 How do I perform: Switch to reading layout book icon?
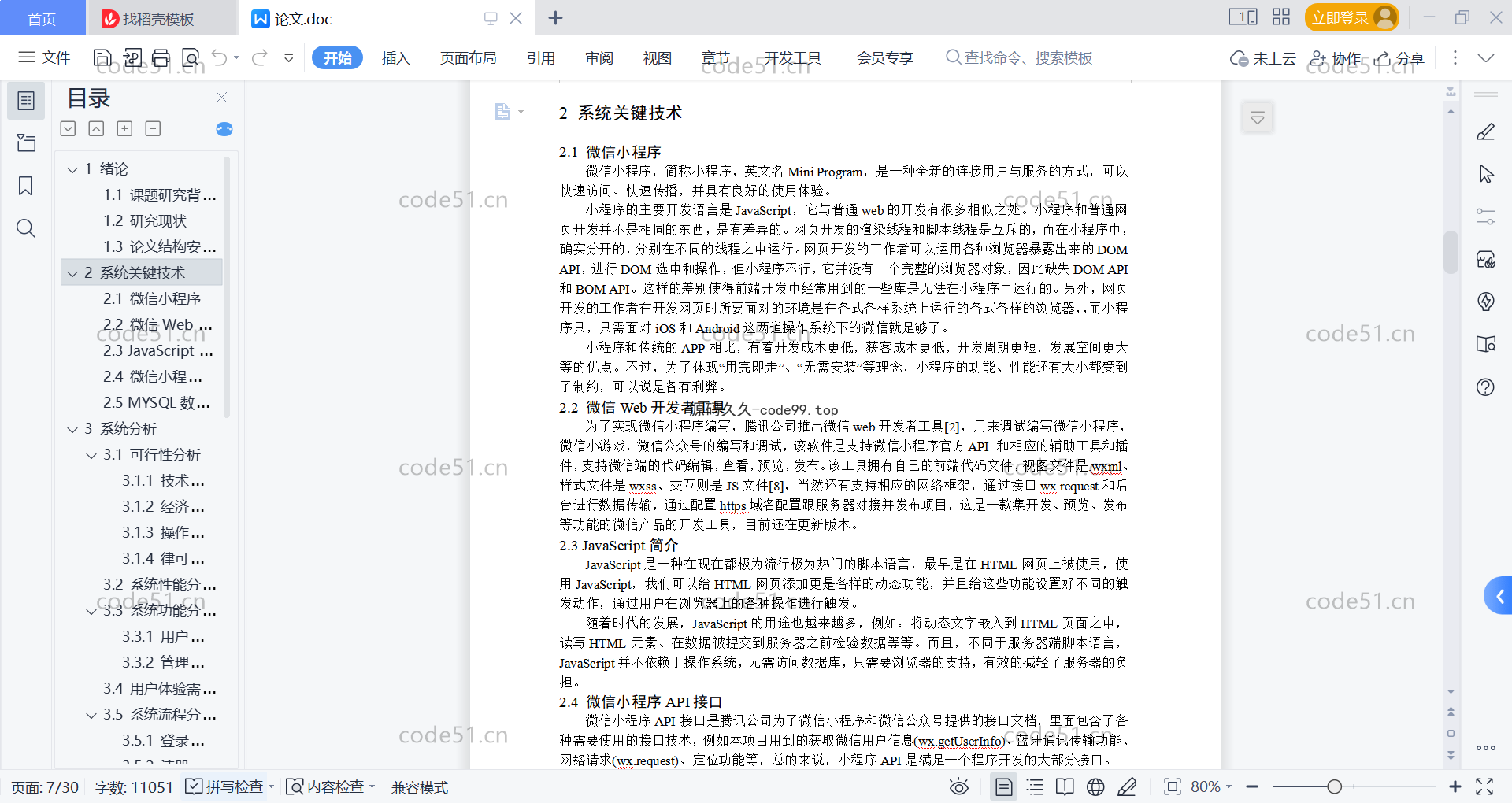pos(1065,786)
